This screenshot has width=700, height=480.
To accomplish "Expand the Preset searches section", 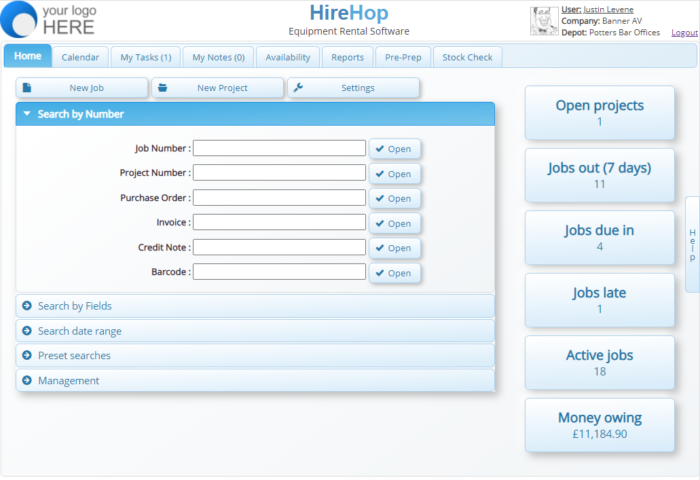I will (255, 355).
